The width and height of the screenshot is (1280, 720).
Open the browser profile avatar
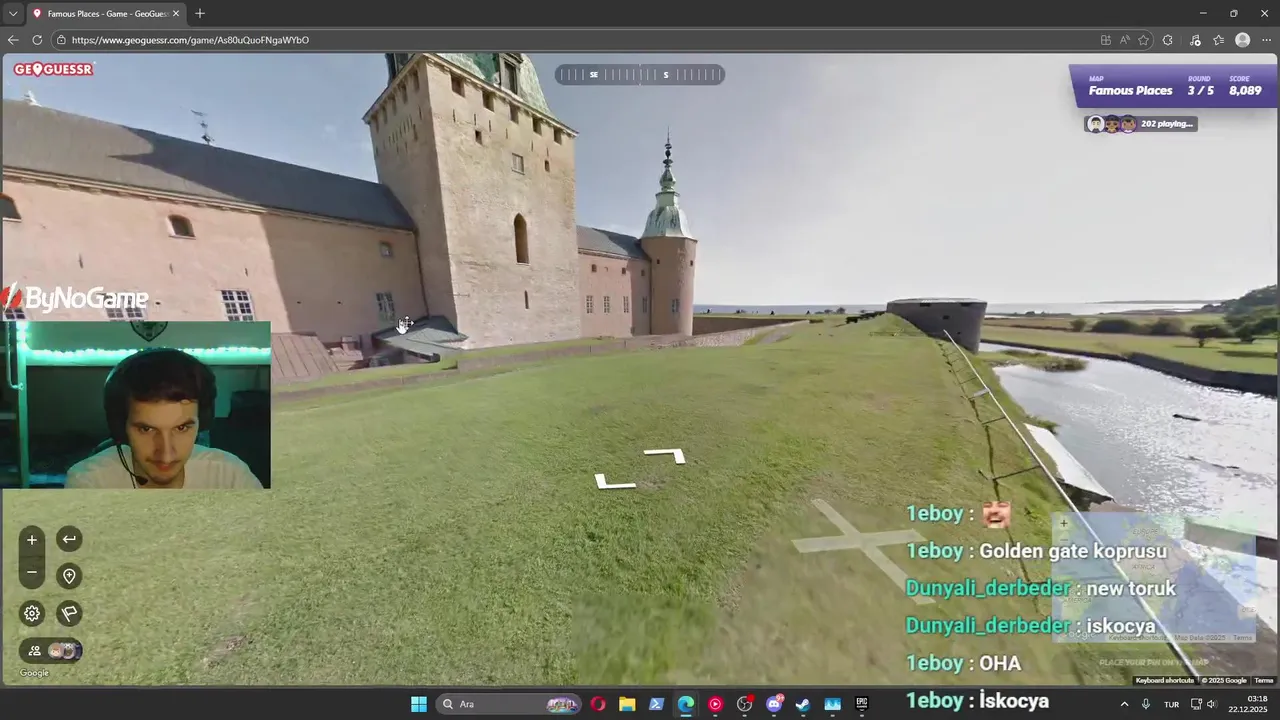point(1243,40)
